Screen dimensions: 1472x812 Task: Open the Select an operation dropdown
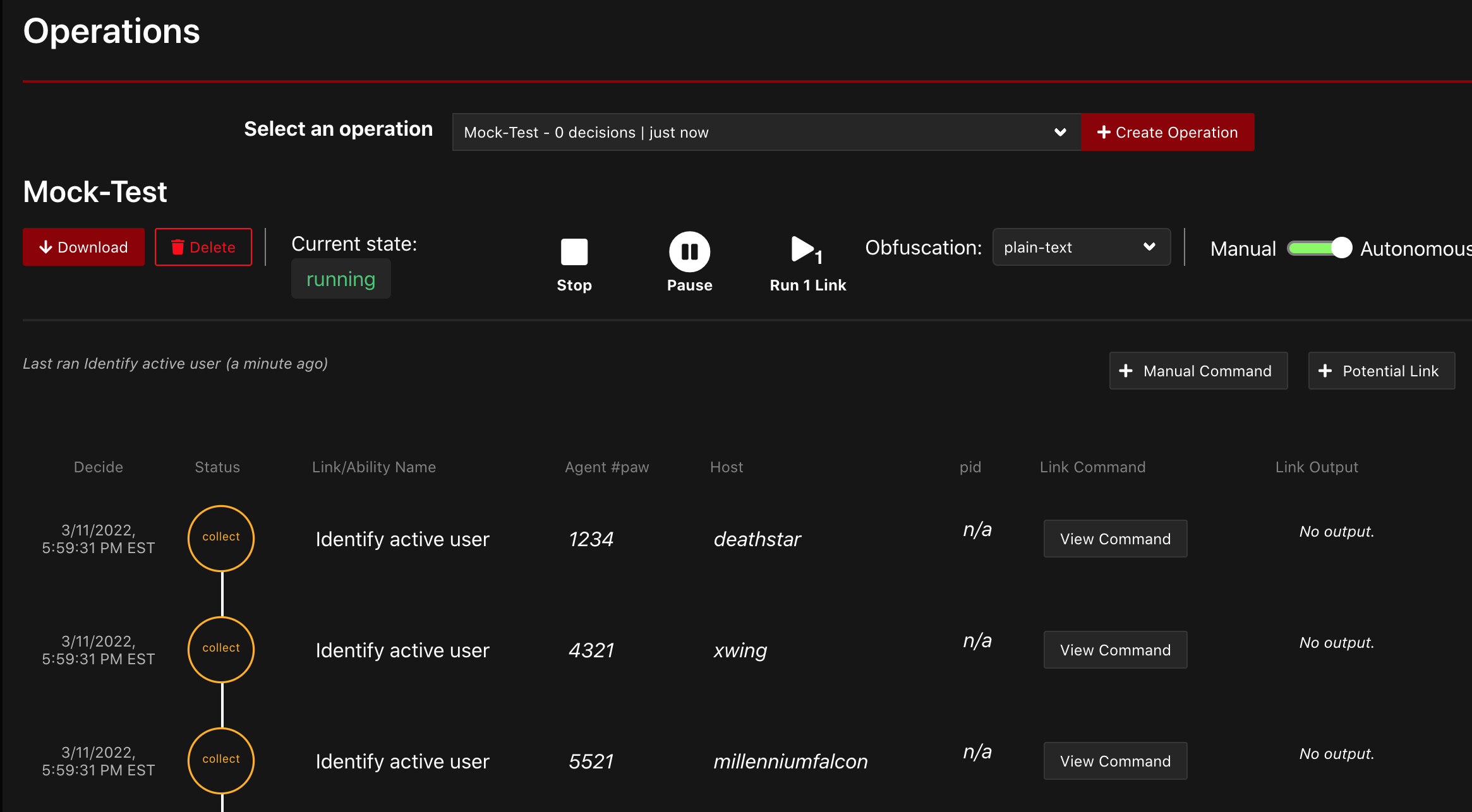[766, 132]
